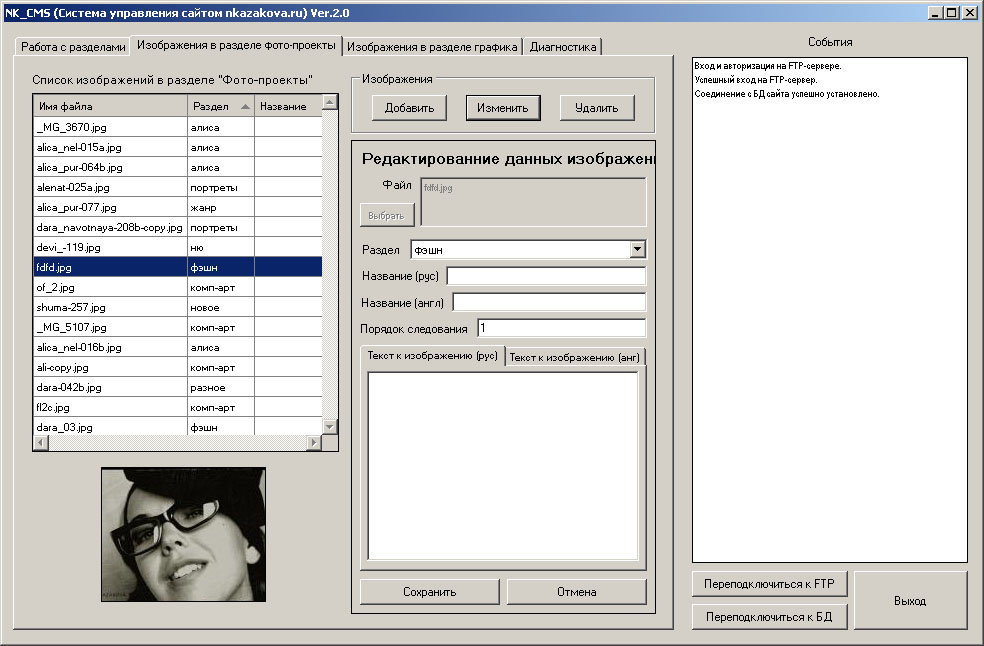Viewport: 984px width, 646px height.
Task: Click the horizontal scrollbar right arrow
Action: [x=313, y=442]
